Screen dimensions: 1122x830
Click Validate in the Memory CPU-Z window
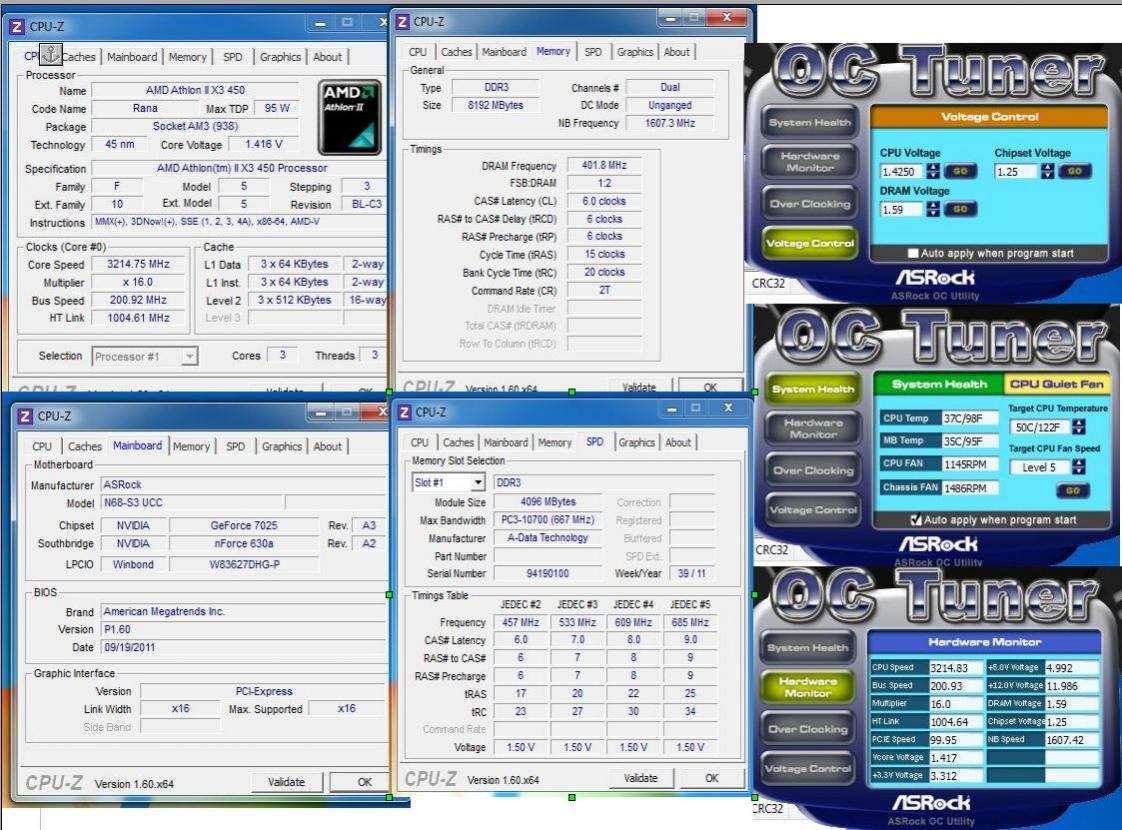click(639, 386)
